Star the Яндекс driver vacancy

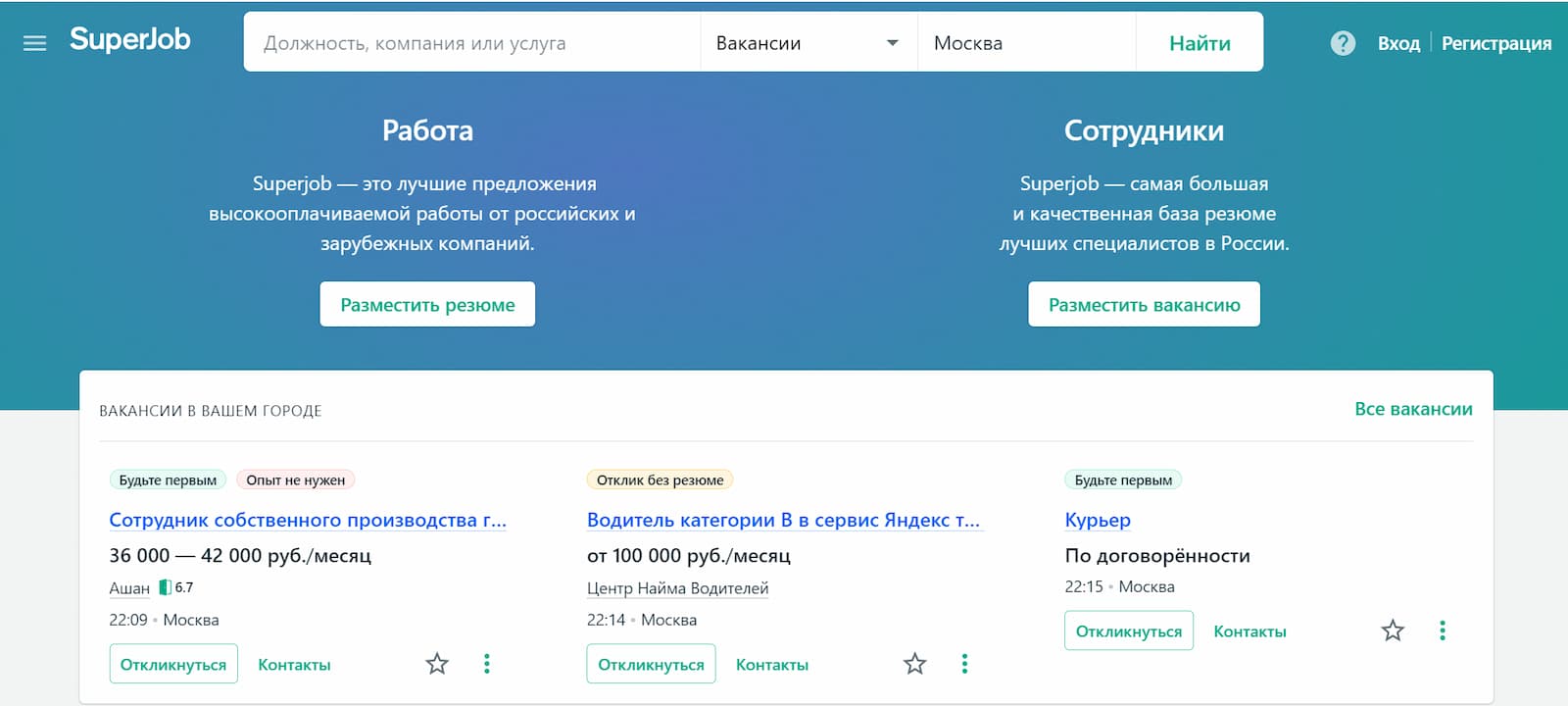[x=914, y=664]
